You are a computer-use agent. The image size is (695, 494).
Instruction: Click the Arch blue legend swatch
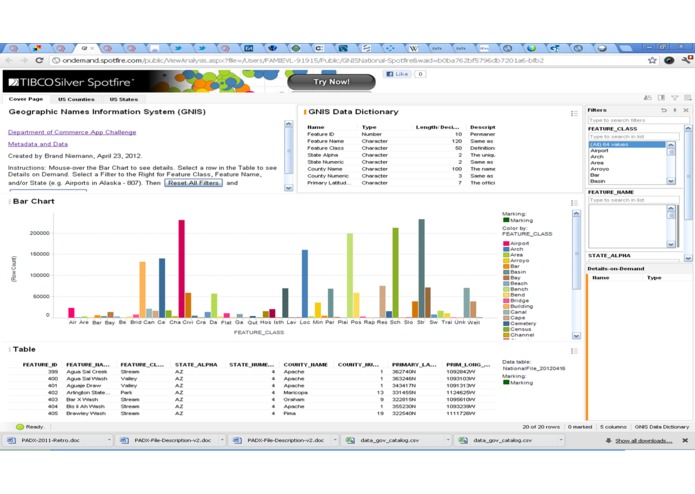[506, 249]
